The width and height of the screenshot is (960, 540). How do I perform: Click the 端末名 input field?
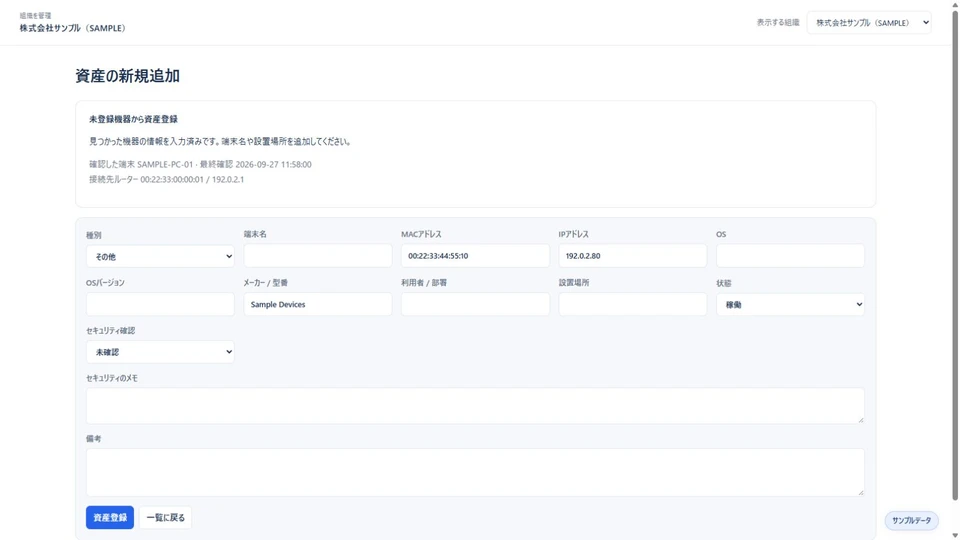[318, 255]
